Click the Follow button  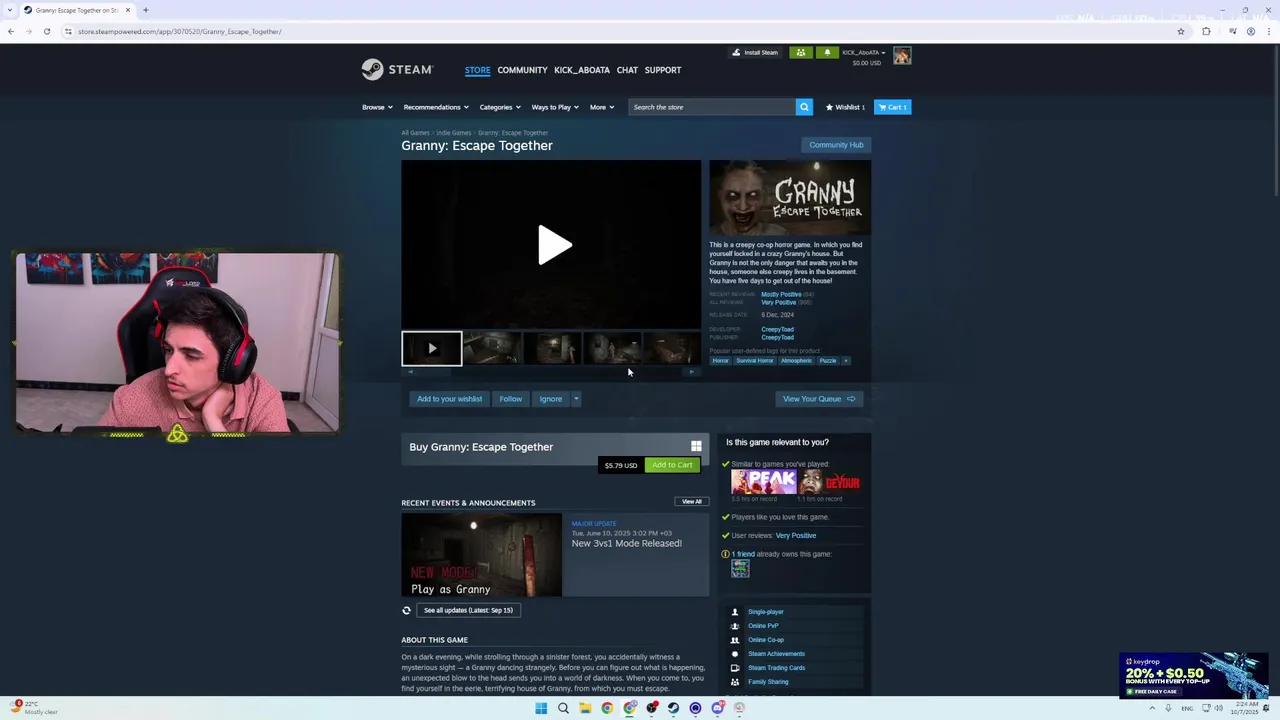coord(510,399)
